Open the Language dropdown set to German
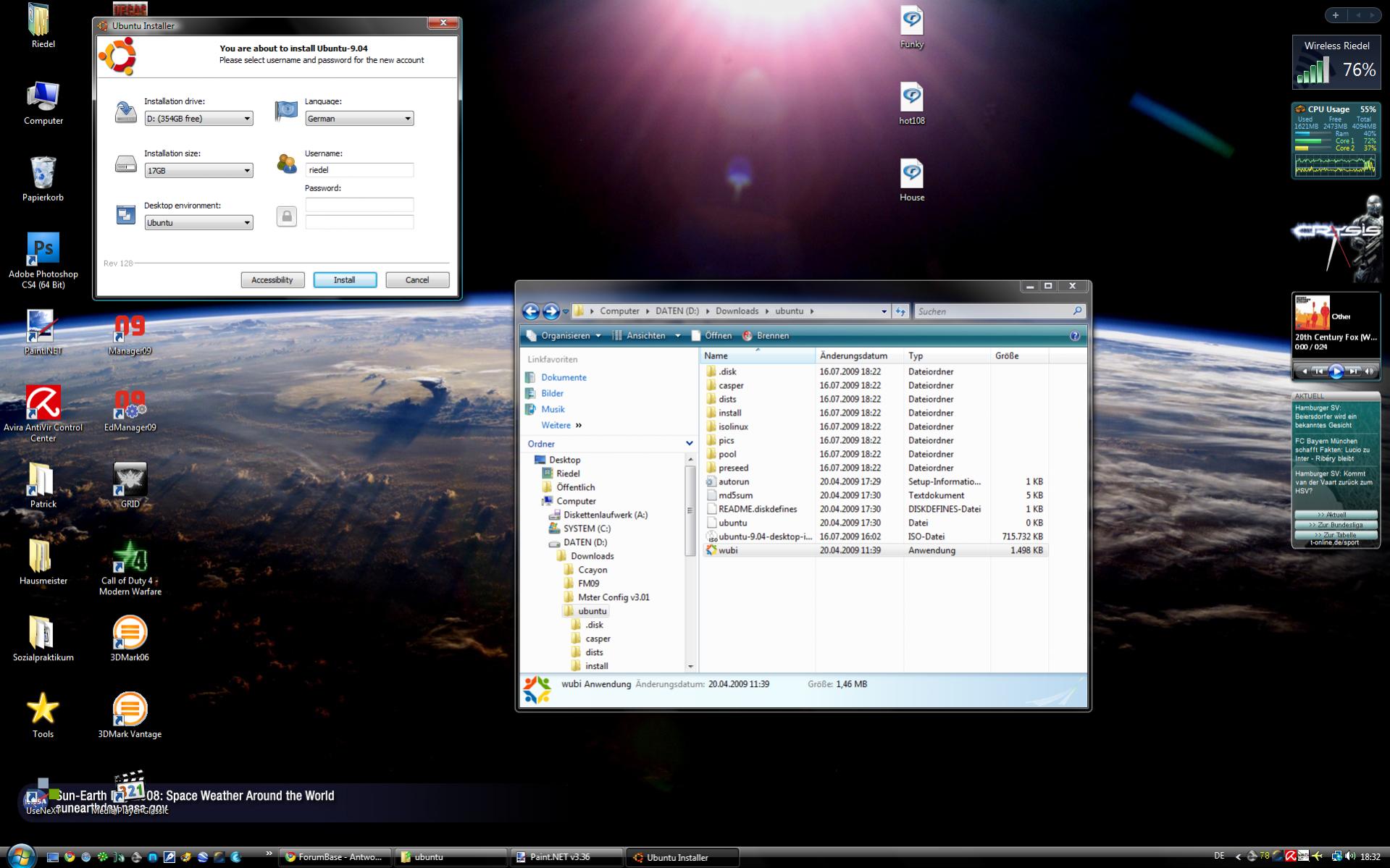The image size is (1390, 868). [359, 119]
